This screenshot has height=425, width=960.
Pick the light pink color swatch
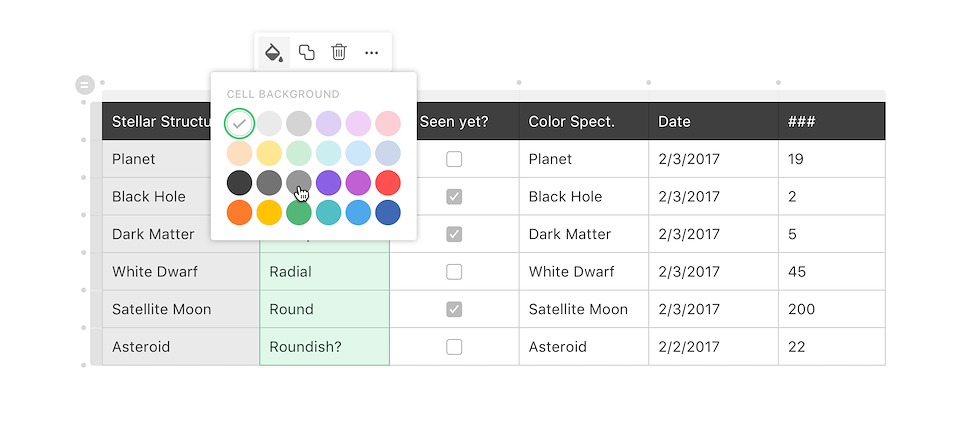click(388, 124)
